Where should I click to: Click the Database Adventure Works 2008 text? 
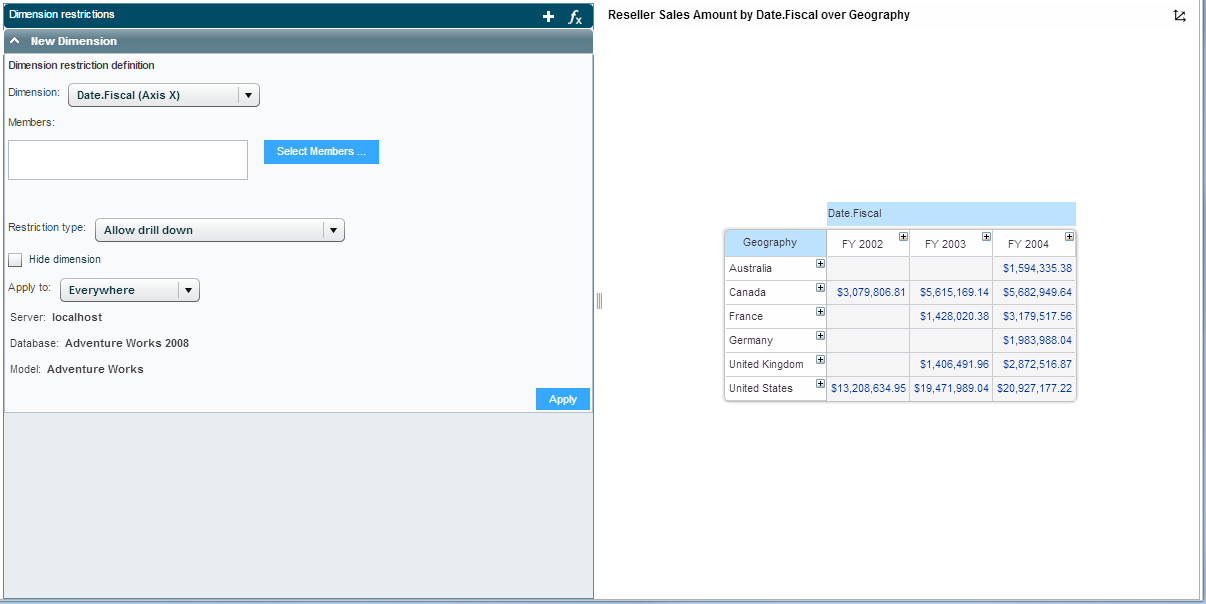99,343
